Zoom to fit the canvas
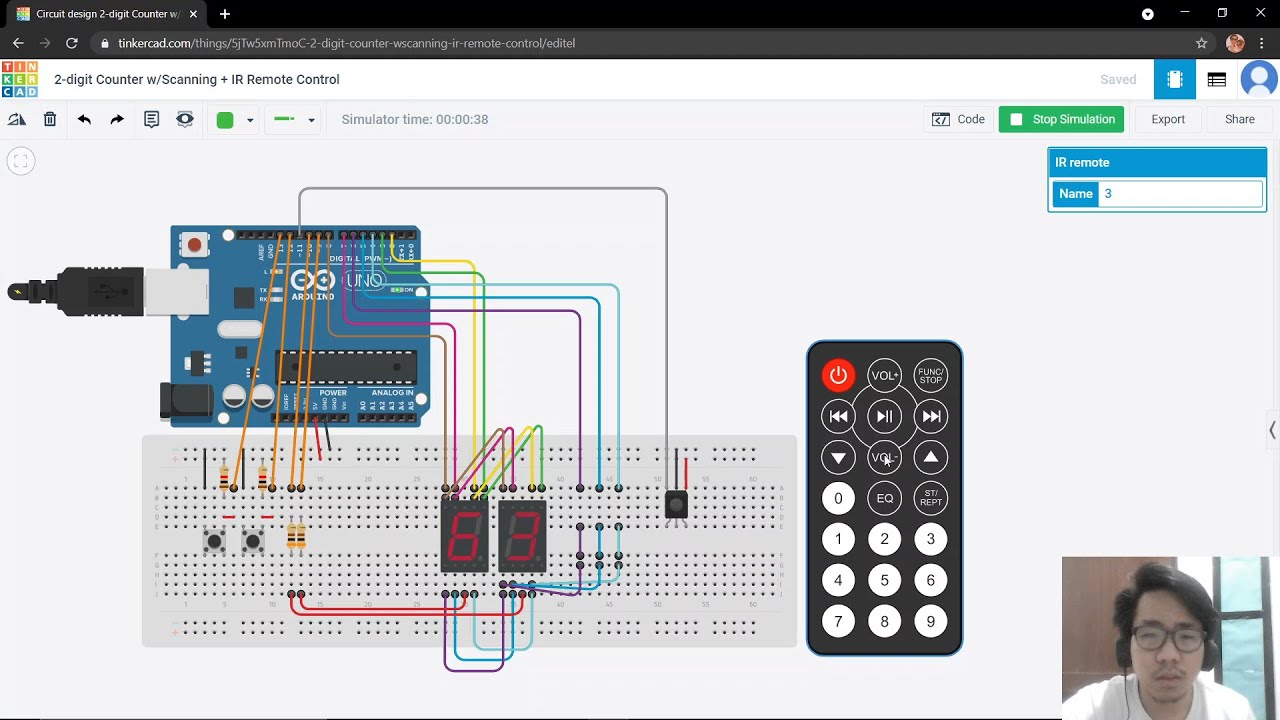 point(21,161)
